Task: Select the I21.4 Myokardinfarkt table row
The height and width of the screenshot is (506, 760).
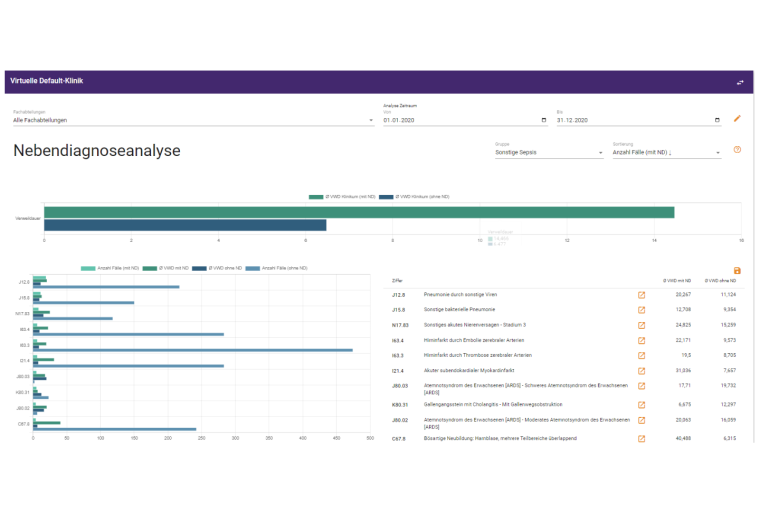Action: pyautogui.click(x=500, y=370)
